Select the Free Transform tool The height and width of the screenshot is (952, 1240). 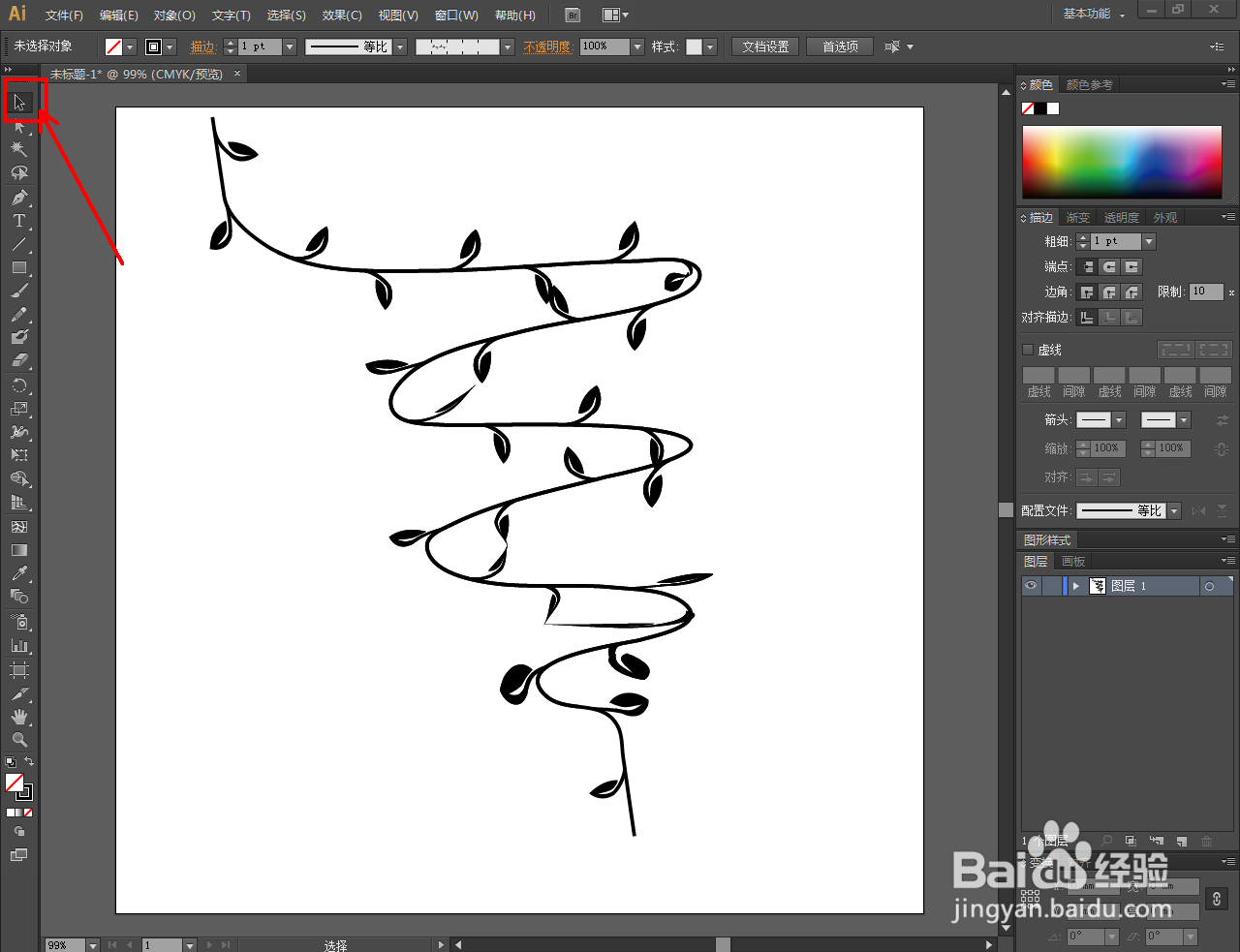19,455
